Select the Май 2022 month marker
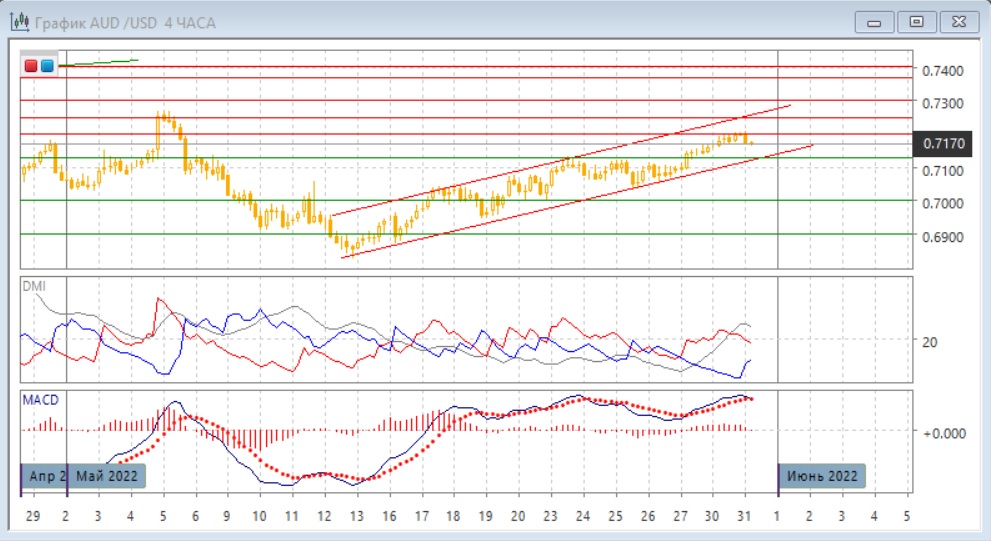Image resolution: width=991 pixels, height=541 pixels. pyautogui.click(x=107, y=476)
